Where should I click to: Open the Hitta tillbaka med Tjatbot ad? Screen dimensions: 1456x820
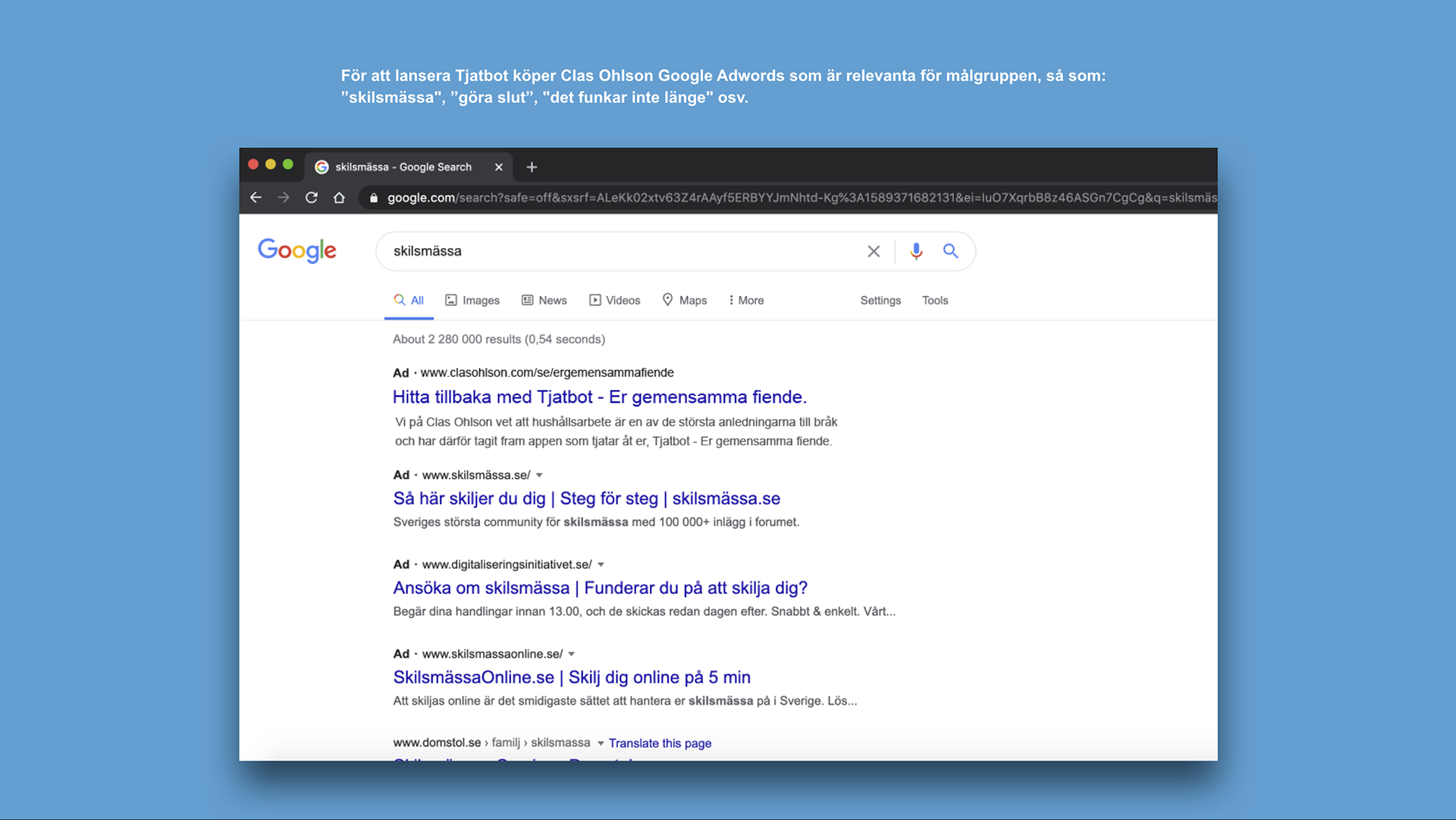click(600, 397)
